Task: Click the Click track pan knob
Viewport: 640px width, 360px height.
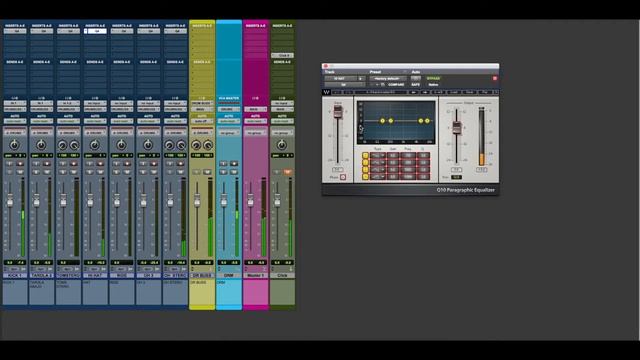Action: 282,144
